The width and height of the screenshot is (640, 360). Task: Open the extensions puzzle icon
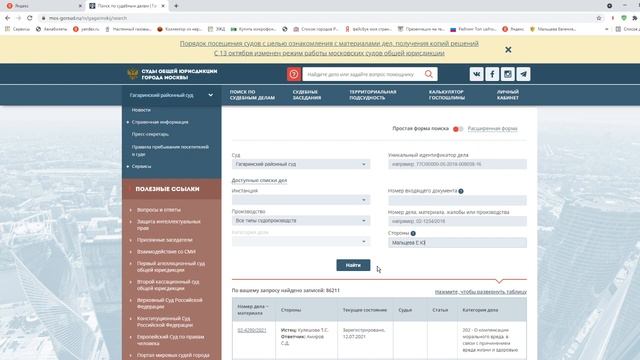click(635, 18)
